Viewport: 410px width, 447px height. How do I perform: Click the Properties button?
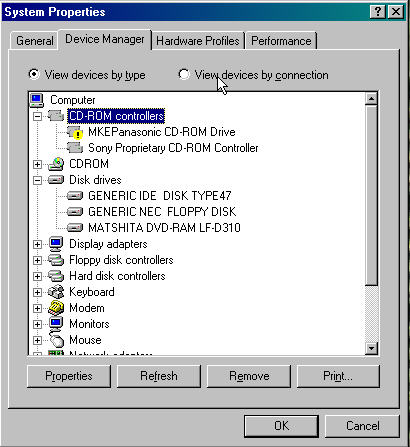69,376
